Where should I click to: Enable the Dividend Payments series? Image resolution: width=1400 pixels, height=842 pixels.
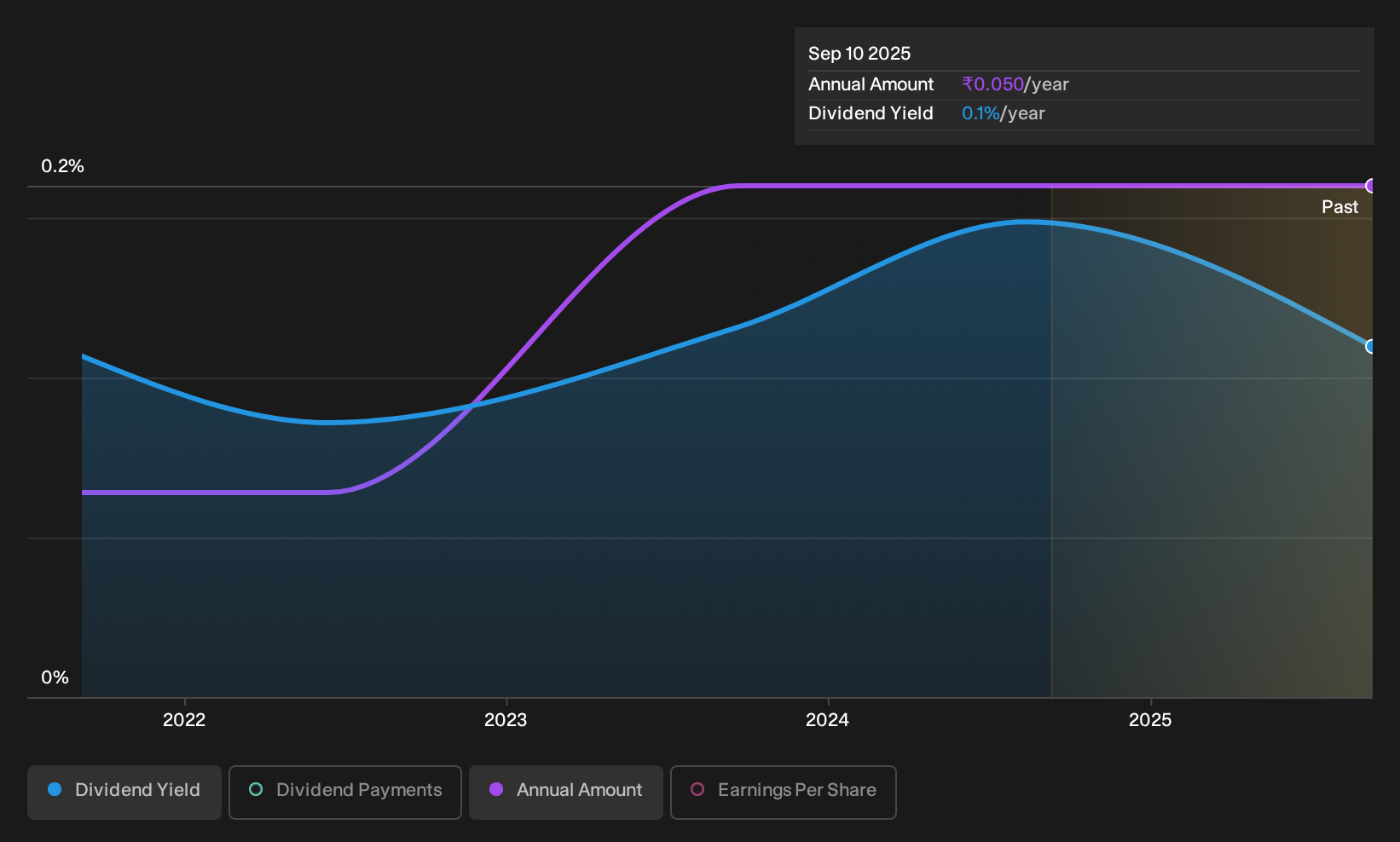[345, 793]
